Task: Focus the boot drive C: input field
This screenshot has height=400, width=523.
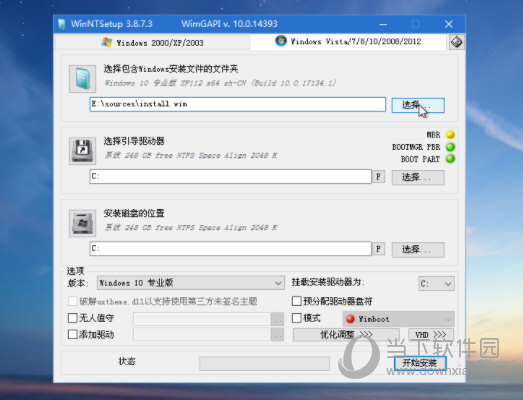Action: [x=230, y=176]
